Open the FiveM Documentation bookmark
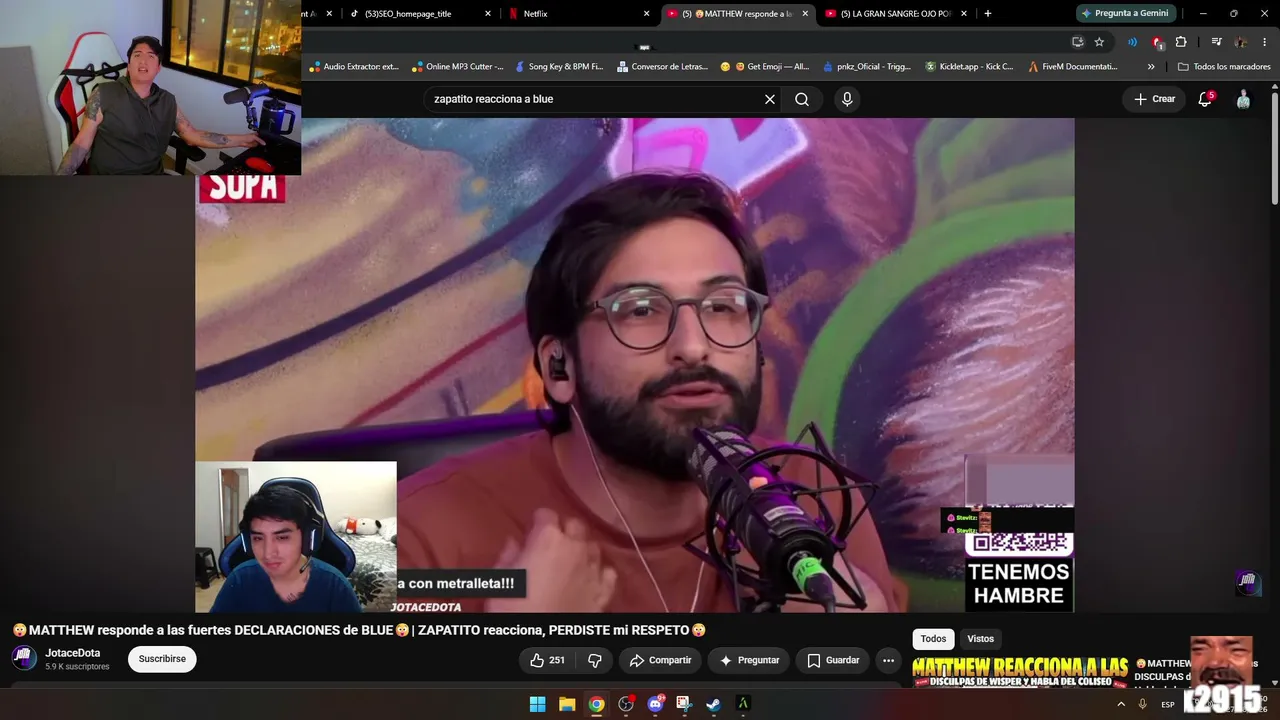This screenshot has width=1280, height=720. [1073, 67]
